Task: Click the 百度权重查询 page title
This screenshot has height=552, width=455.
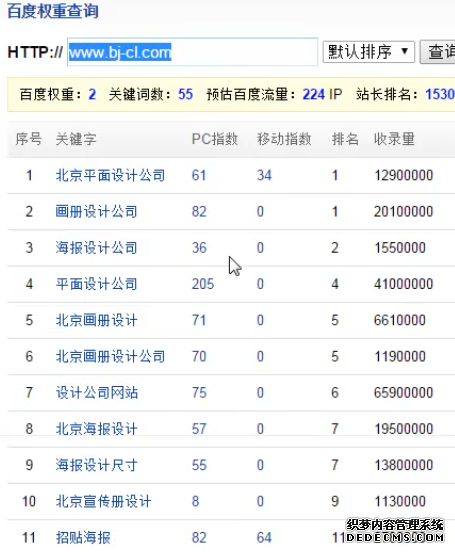Action: pyautogui.click(x=53, y=11)
